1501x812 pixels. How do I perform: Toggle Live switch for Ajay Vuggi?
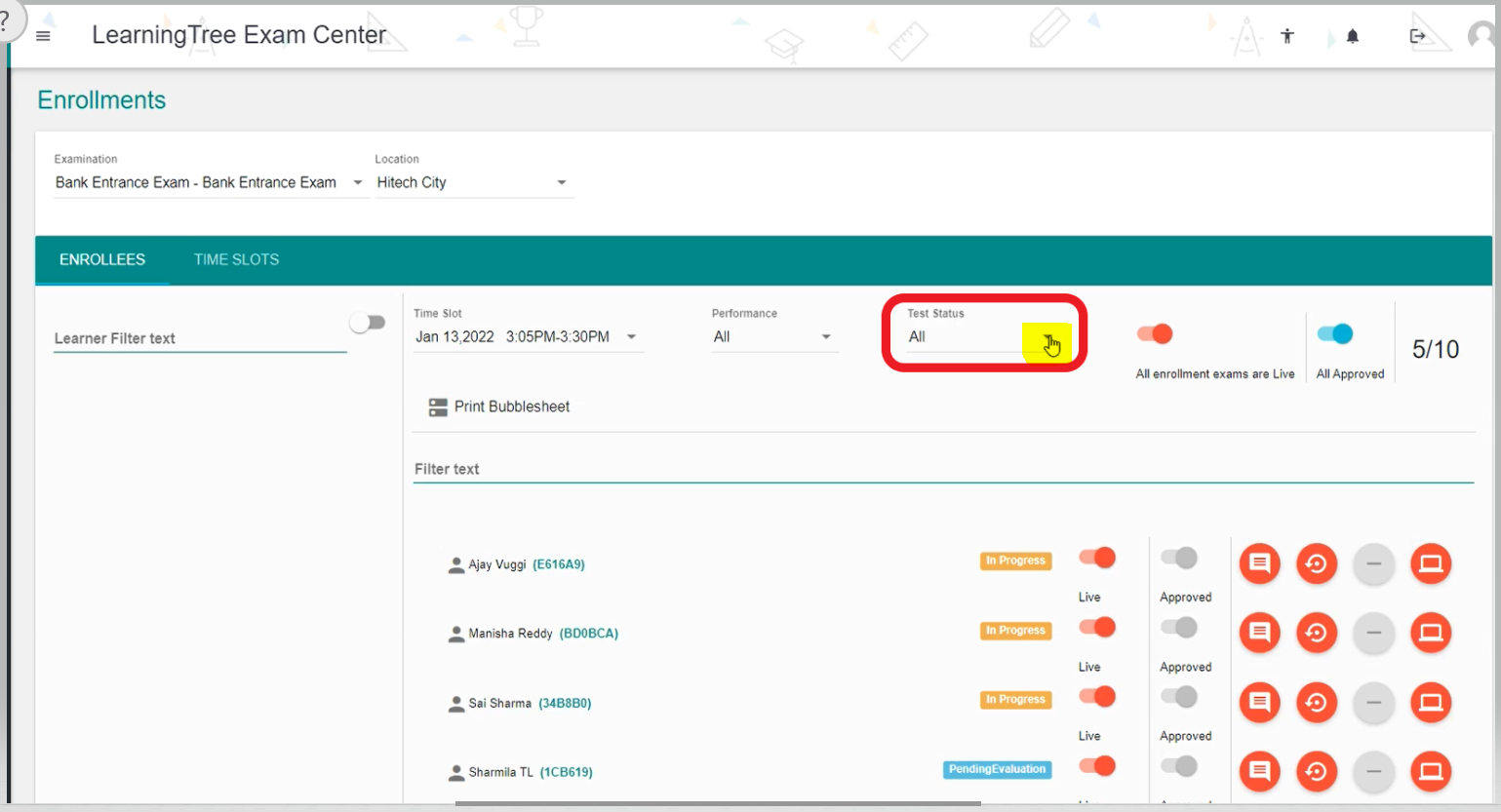tap(1097, 558)
